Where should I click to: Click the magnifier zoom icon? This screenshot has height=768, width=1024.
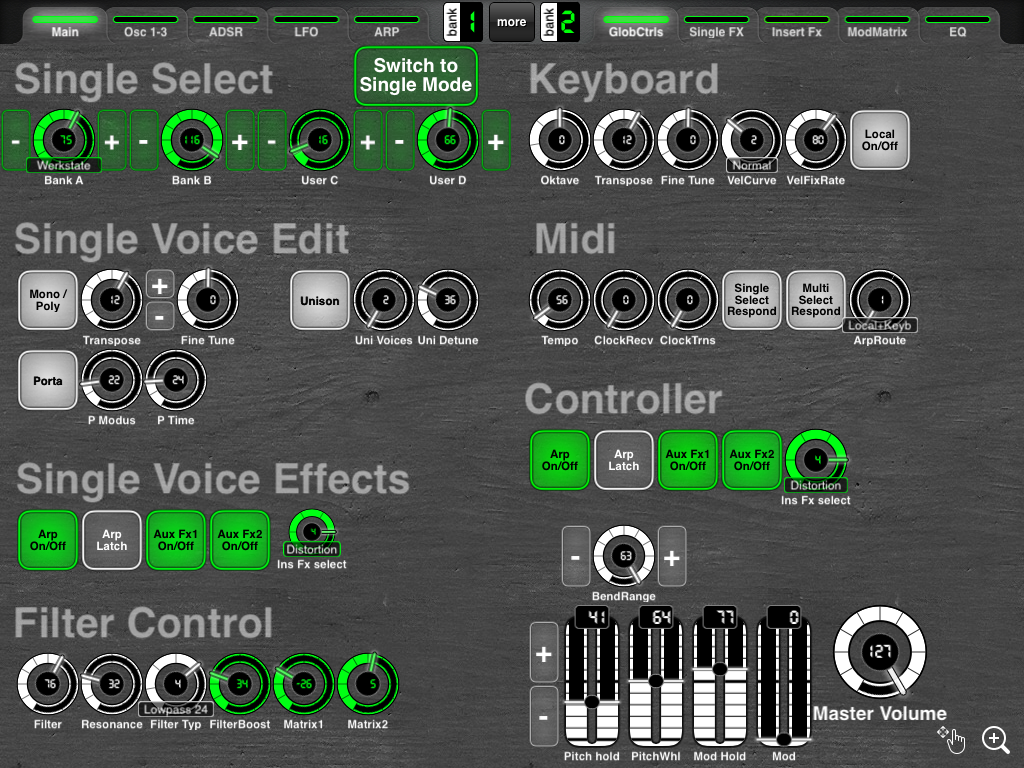(995, 740)
